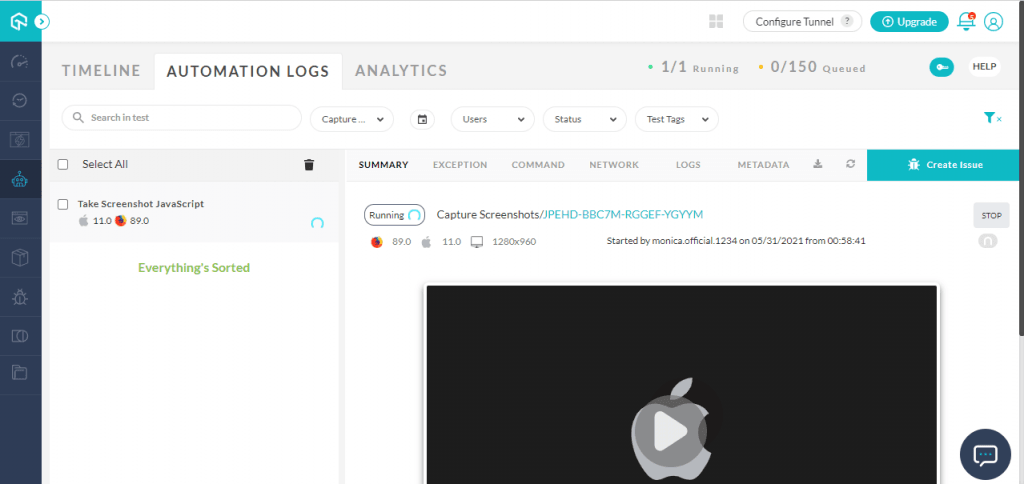Check the Take Screenshot JavaScript test checkbox
1024x484 pixels.
click(x=63, y=204)
